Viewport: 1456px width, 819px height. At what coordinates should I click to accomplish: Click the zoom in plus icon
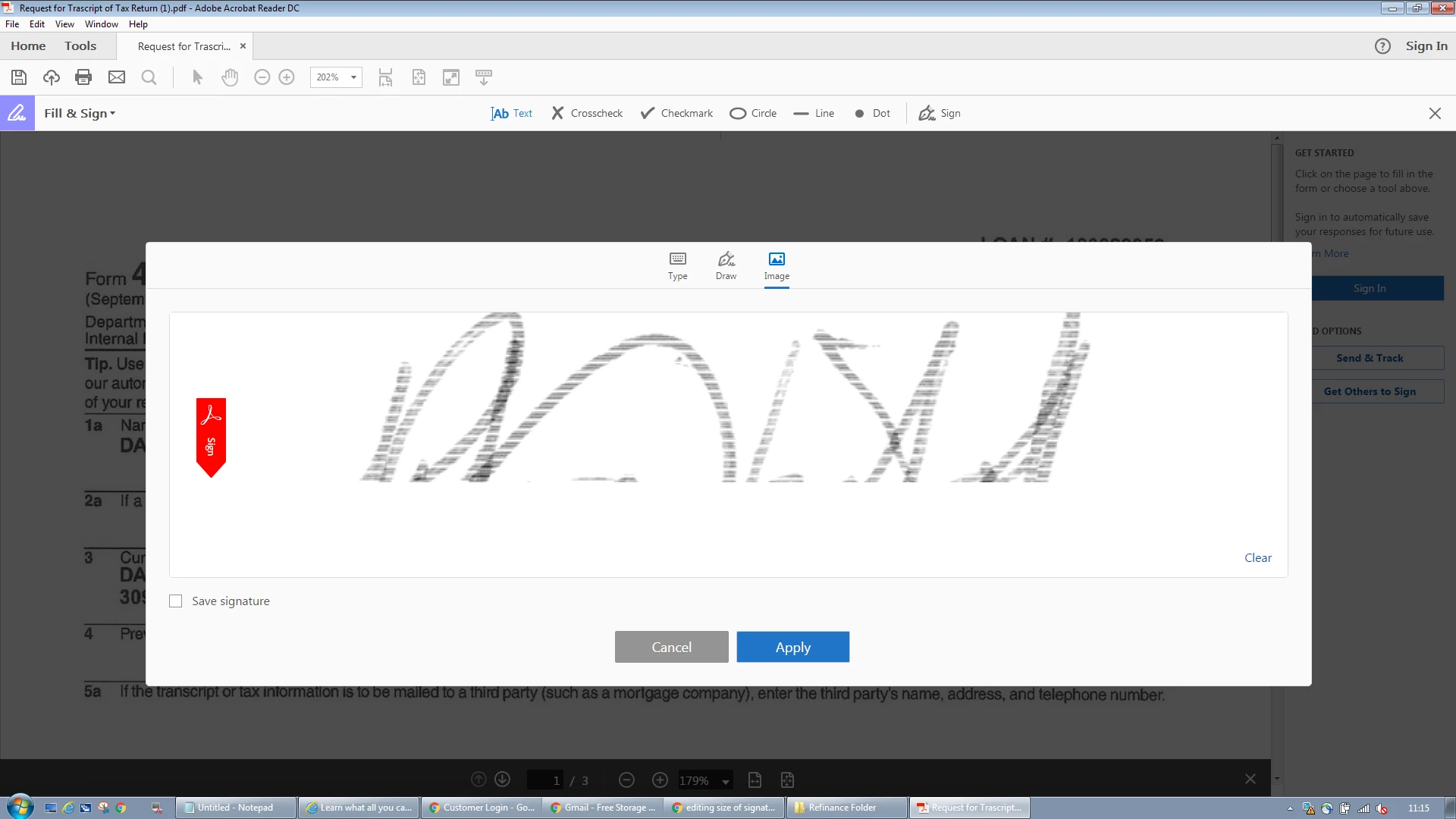click(287, 77)
